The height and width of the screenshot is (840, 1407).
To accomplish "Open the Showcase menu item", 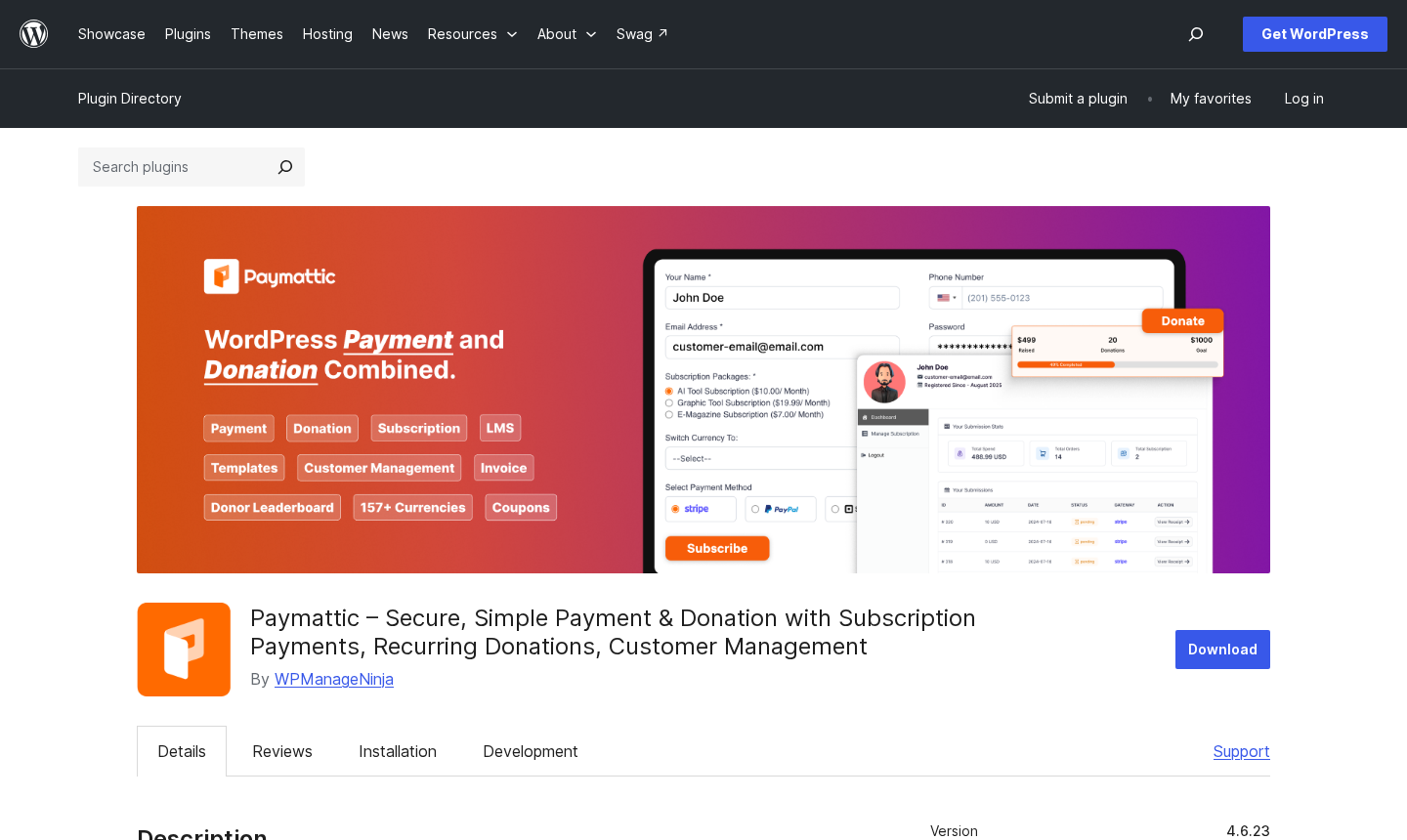I will 111,34.
